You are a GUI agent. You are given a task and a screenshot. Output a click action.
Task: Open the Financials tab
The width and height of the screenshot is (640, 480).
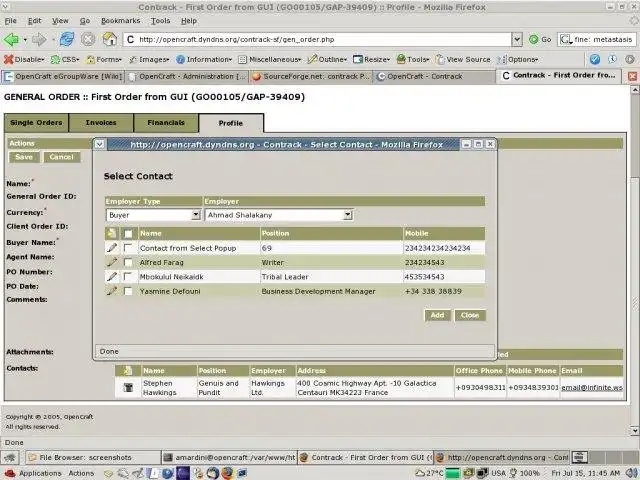coord(166,123)
